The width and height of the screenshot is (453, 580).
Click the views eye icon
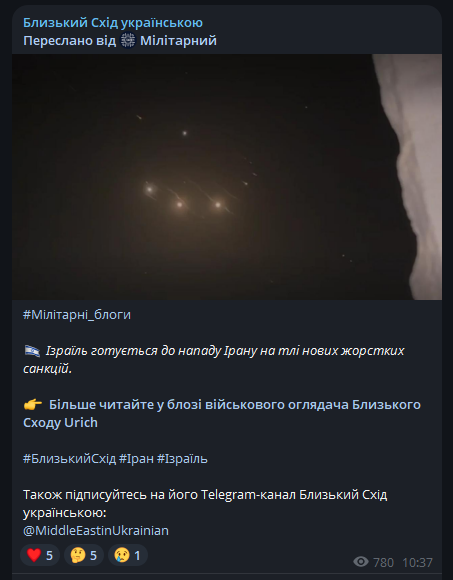coord(361,562)
